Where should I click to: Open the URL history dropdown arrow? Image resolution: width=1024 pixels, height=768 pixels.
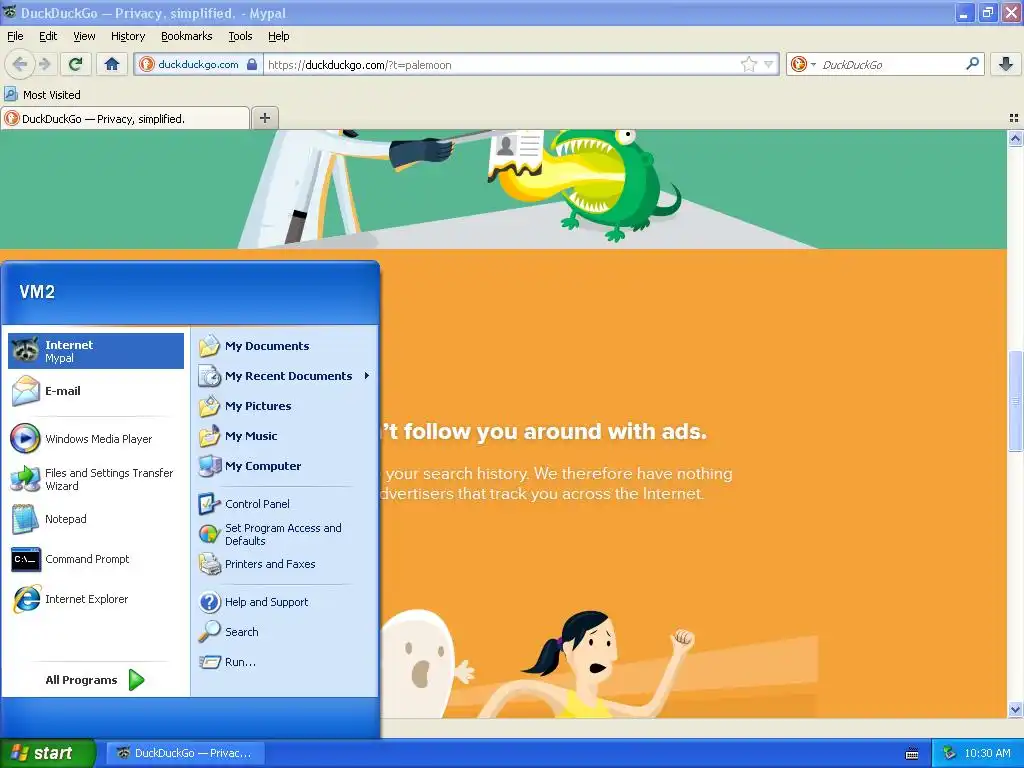click(x=769, y=64)
